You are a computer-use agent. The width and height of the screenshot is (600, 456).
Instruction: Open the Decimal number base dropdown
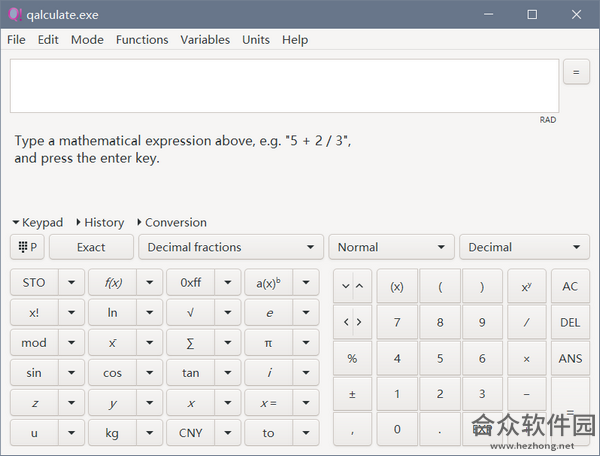pos(524,247)
